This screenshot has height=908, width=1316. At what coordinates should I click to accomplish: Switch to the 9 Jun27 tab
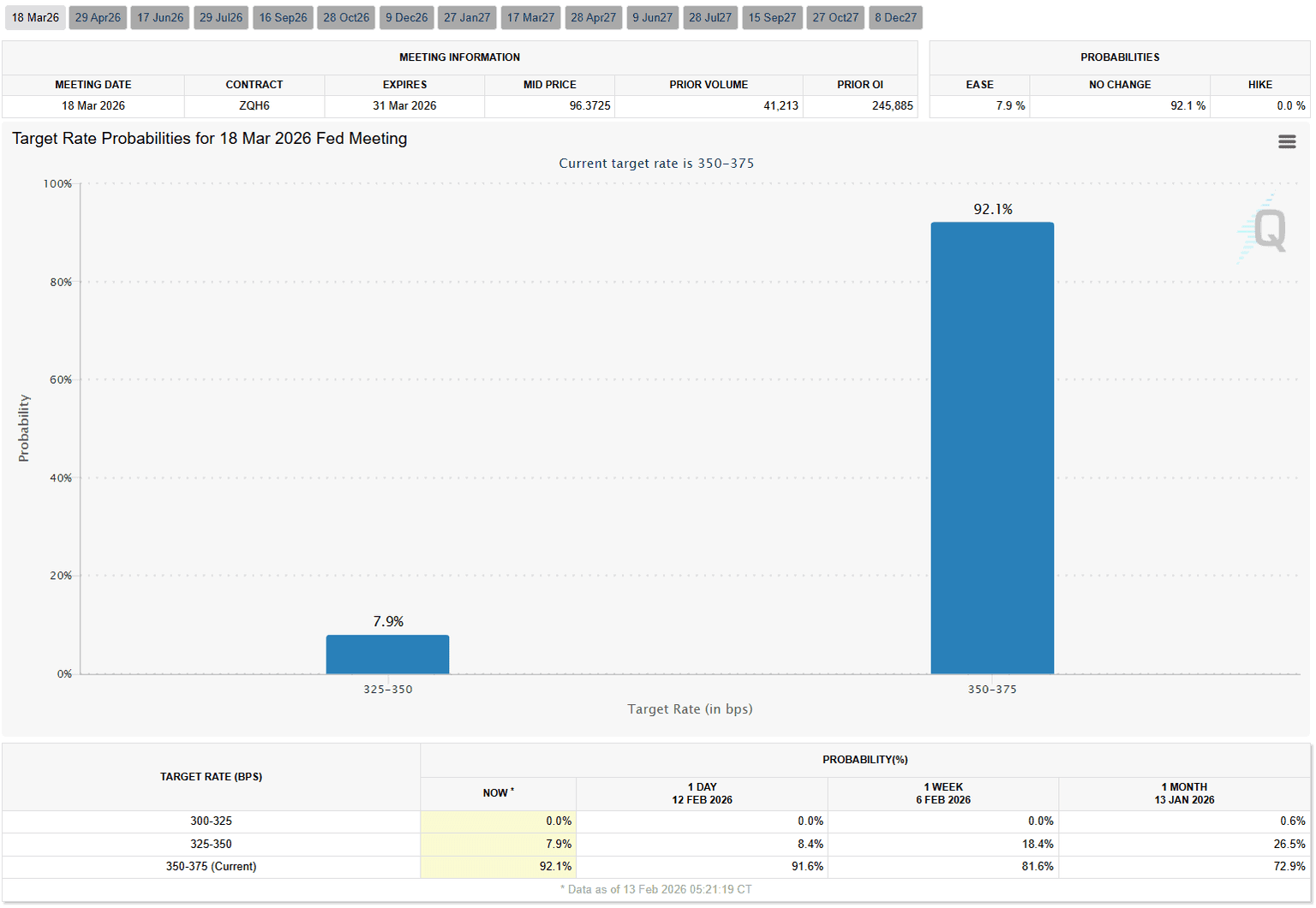click(x=652, y=18)
